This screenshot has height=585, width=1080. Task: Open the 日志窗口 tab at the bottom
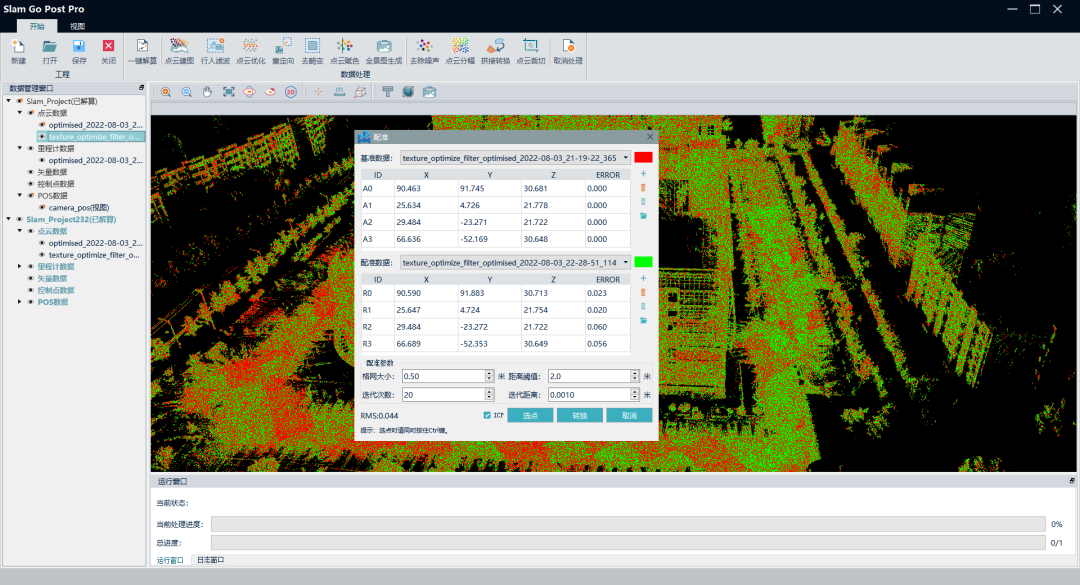[x=209, y=560]
